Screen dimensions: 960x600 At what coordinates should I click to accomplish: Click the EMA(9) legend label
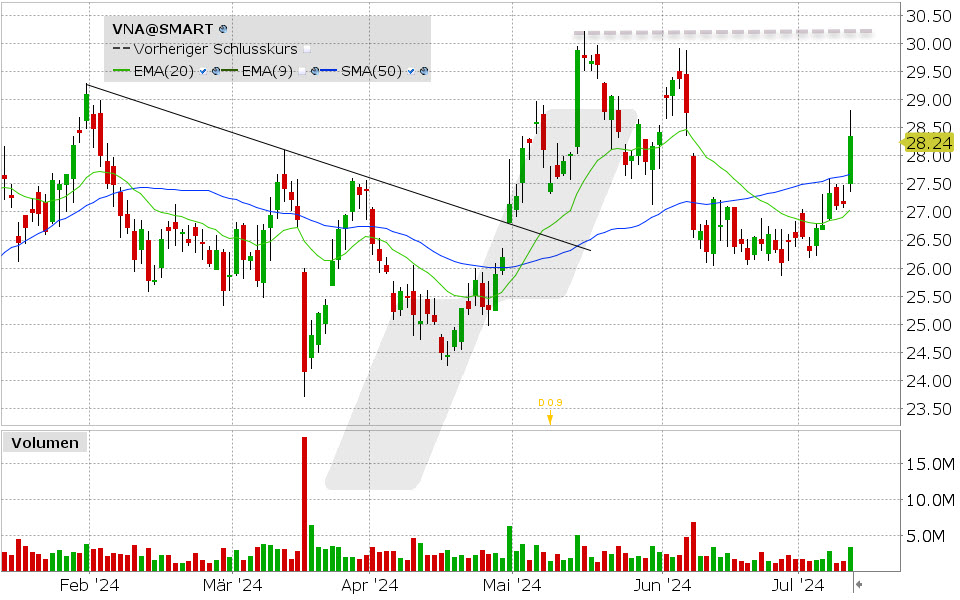pyautogui.click(x=267, y=71)
